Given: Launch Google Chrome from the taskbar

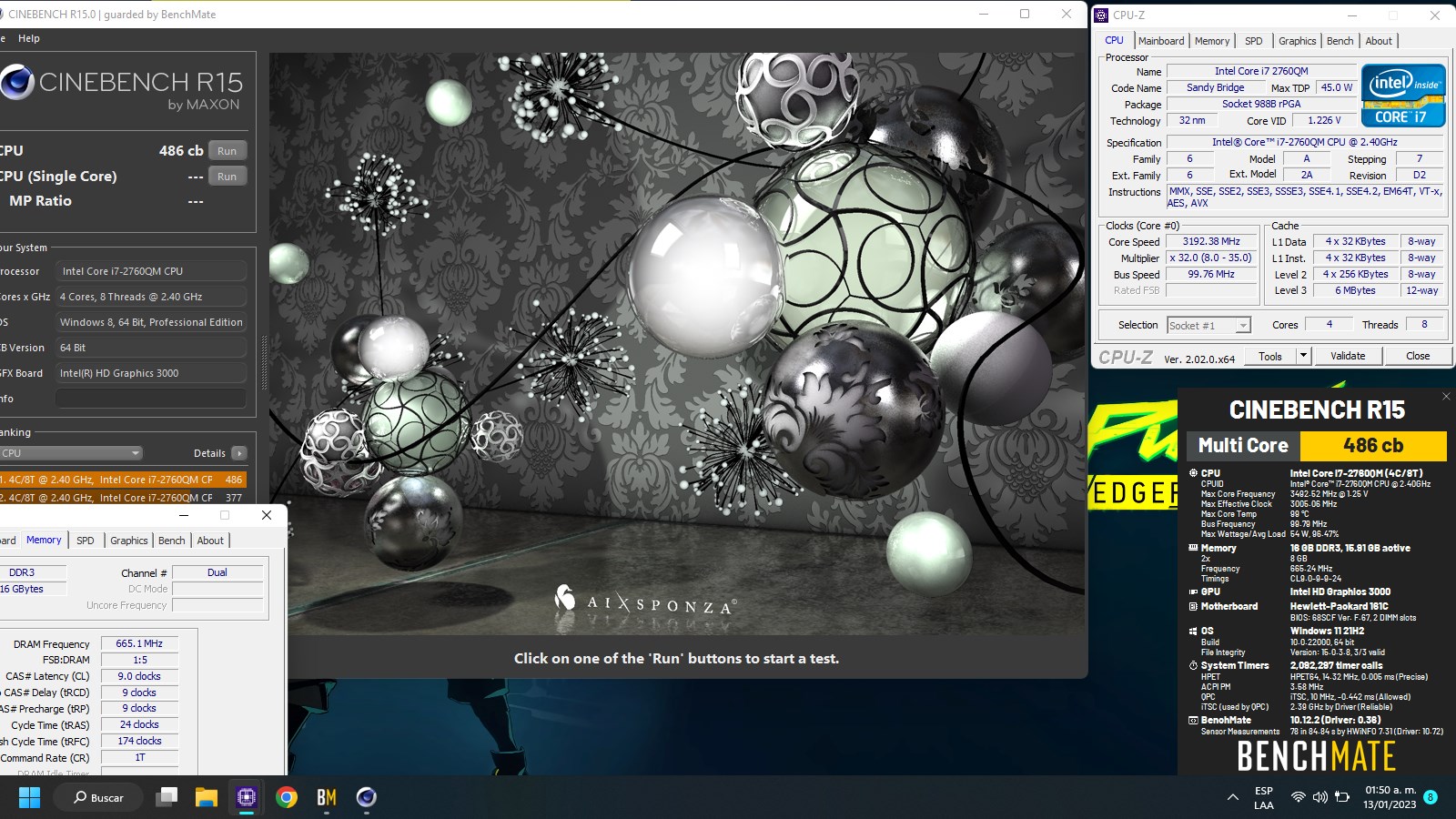Looking at the screenshot, I should (x=287, y=797).
